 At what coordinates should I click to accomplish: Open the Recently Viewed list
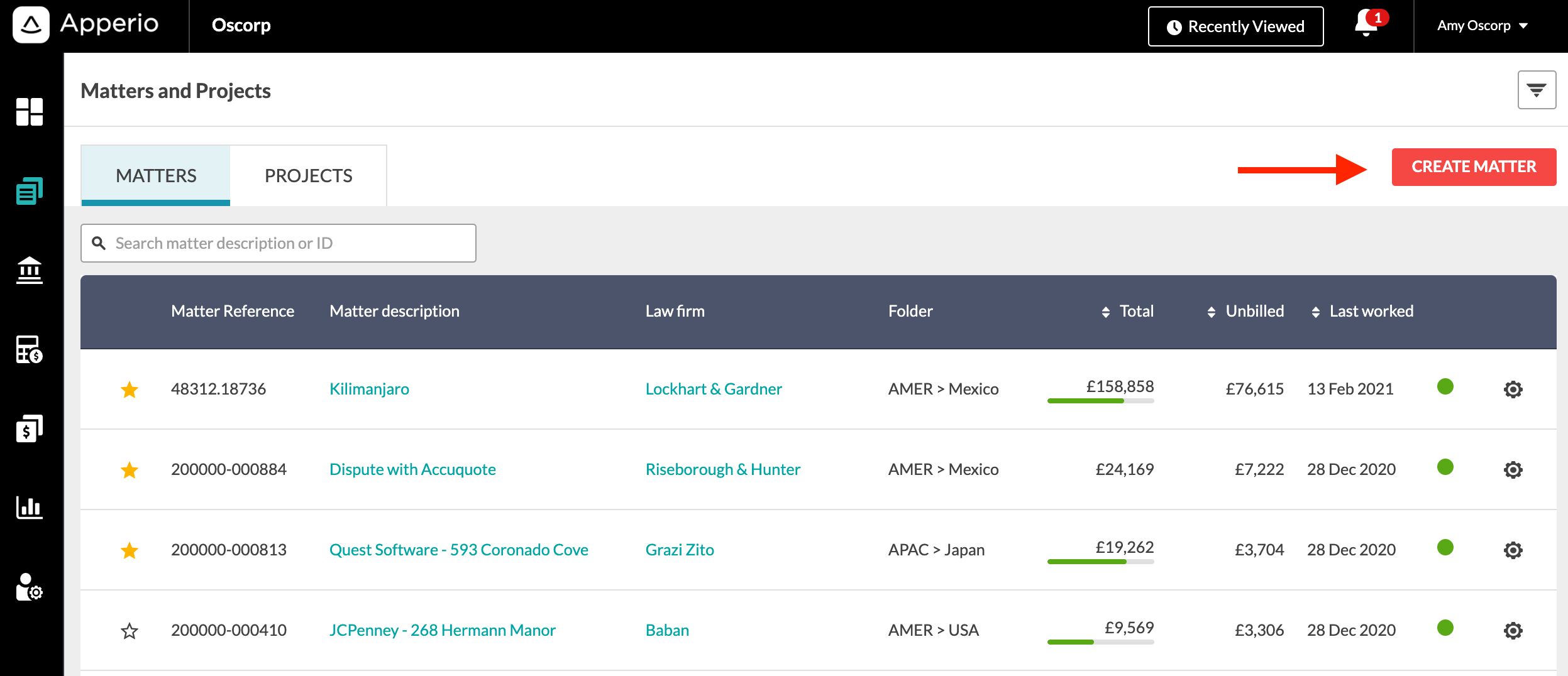[x=1235, y=26]
